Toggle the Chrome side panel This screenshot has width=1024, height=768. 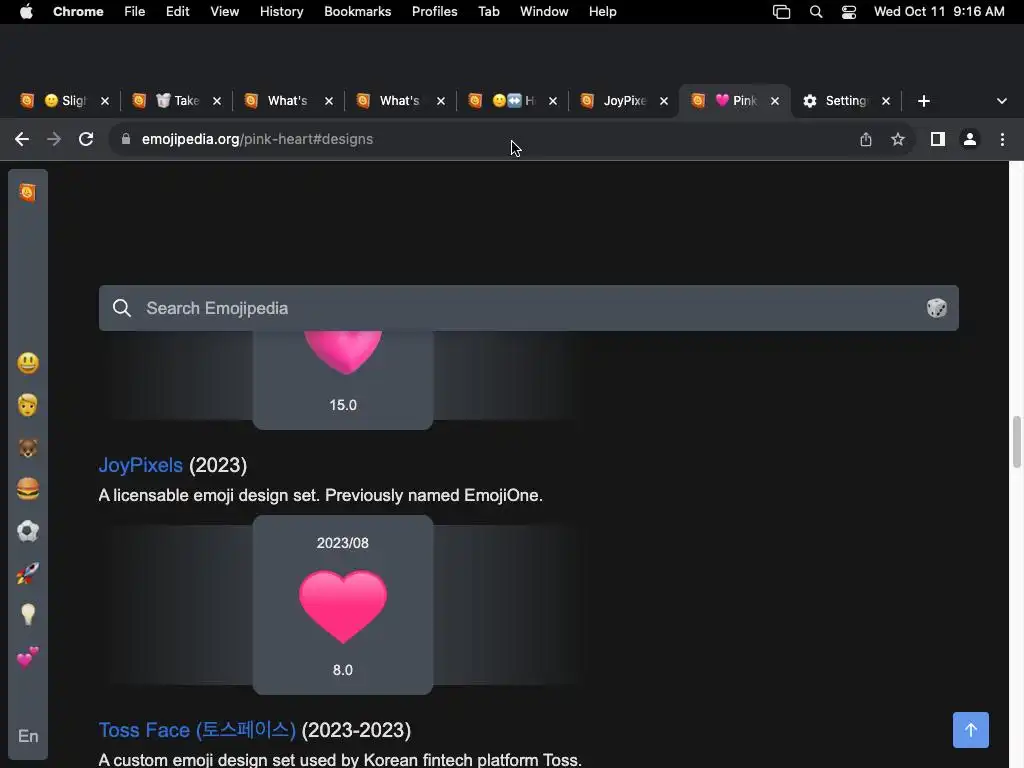(937, 139)
